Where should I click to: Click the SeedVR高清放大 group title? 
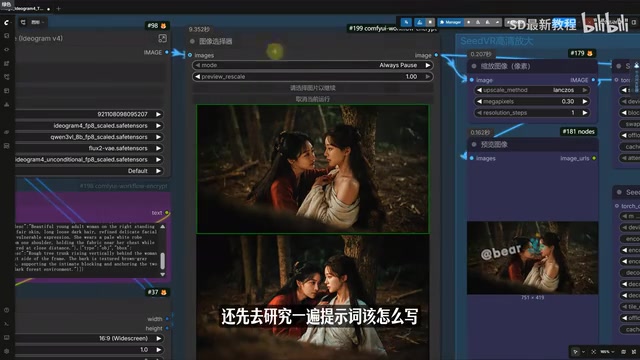496,41
